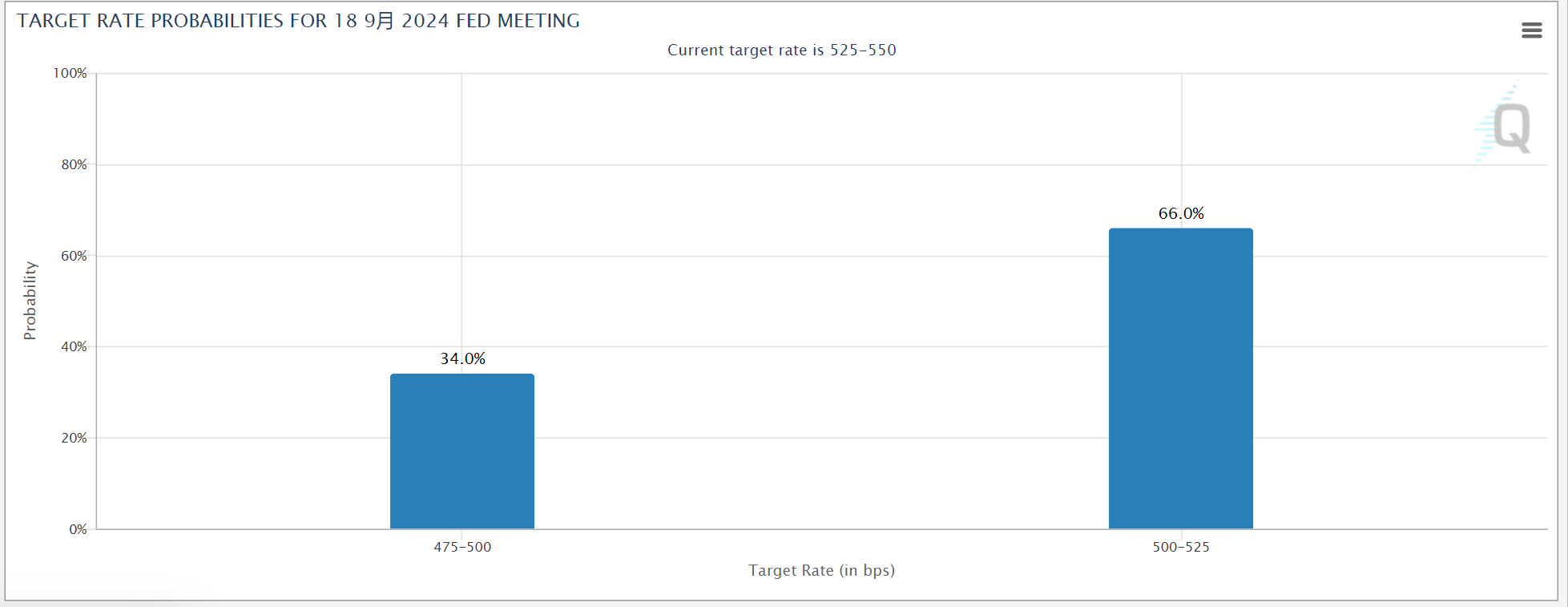Open the chart context menu hamburger icon
The image size is (1568, 607).
click(x=1531, y=30)
